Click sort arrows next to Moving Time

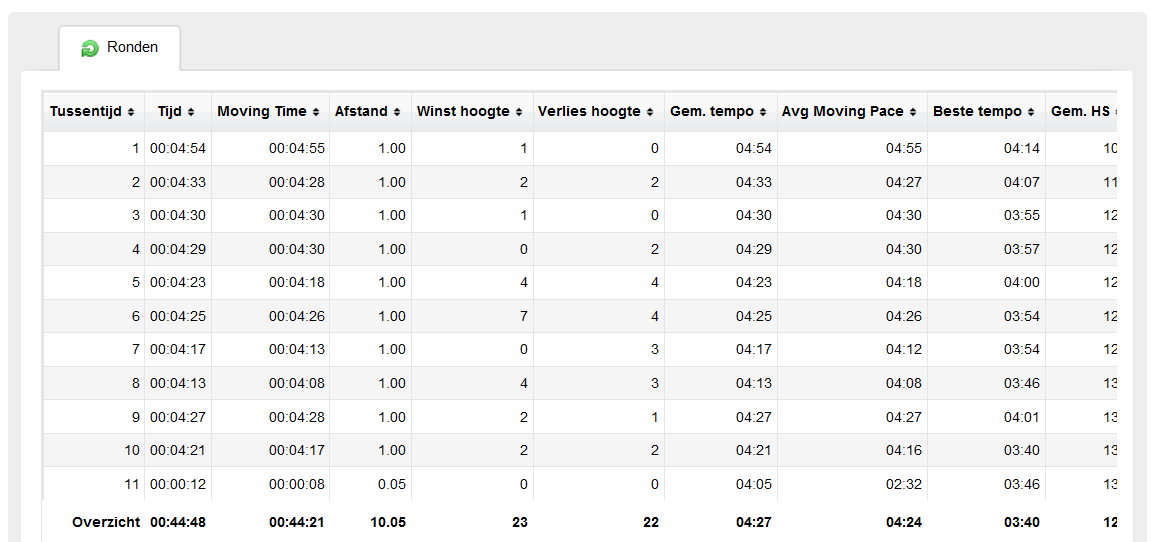316,112
